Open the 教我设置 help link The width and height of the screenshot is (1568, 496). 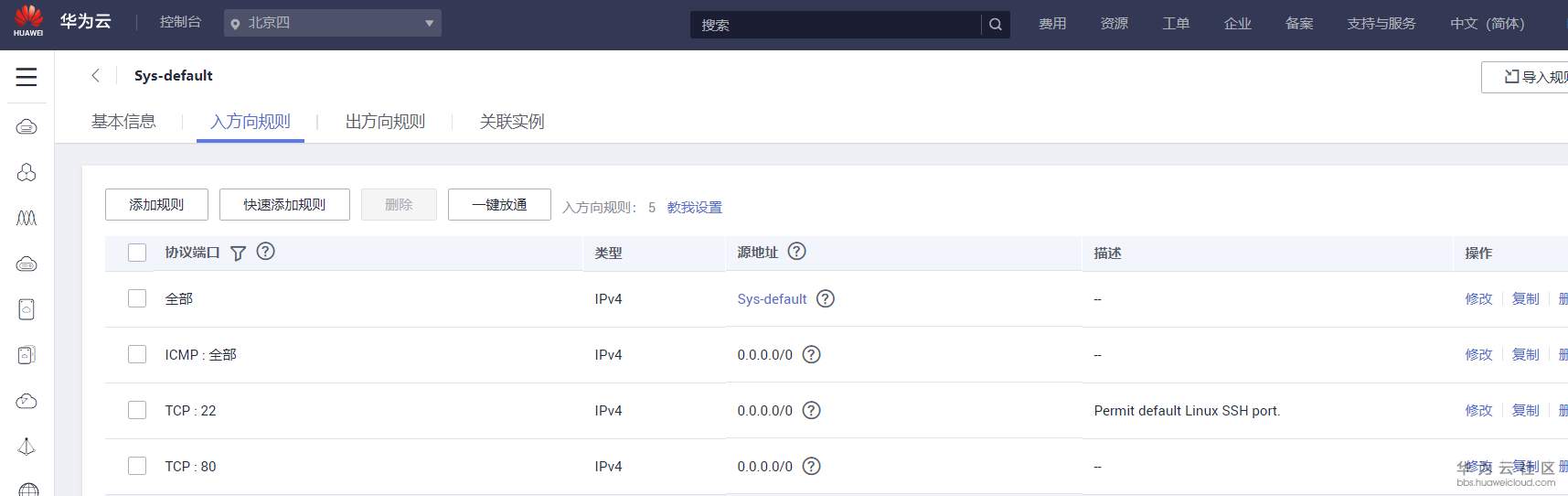pyautogui.click(x=694, y=208)
